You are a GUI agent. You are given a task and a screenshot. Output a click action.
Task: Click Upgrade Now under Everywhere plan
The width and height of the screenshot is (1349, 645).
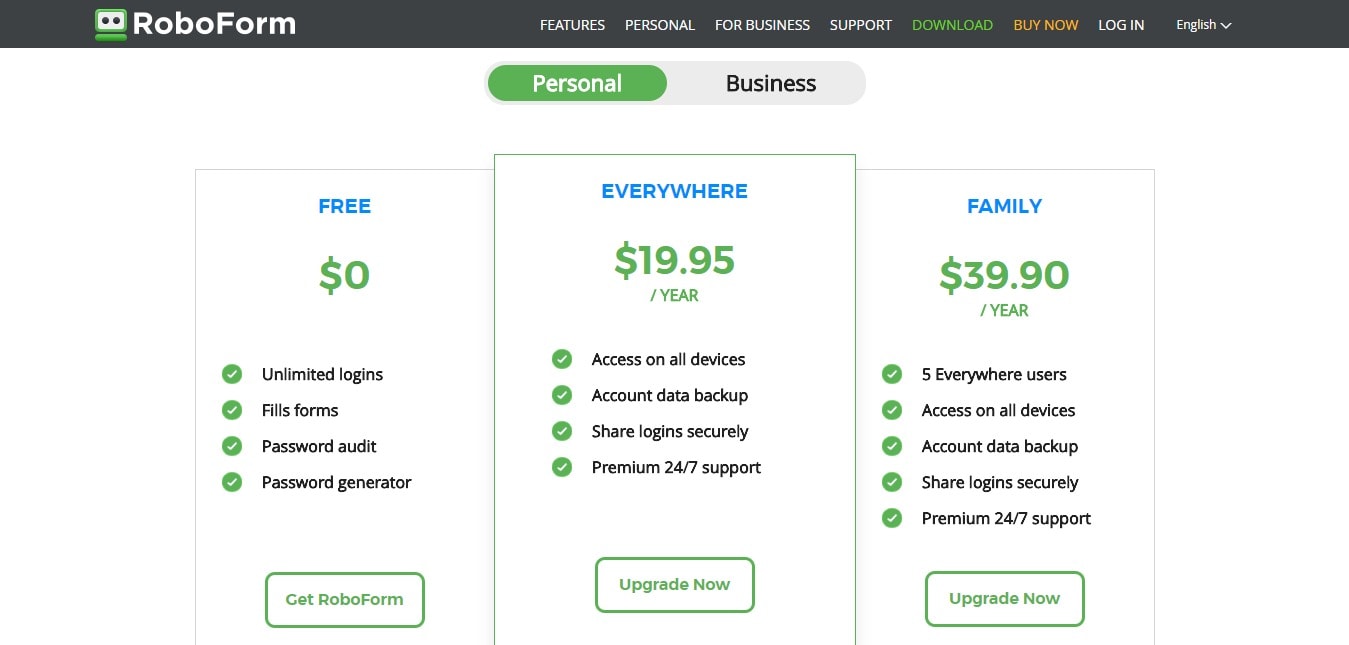pos(675,585)
